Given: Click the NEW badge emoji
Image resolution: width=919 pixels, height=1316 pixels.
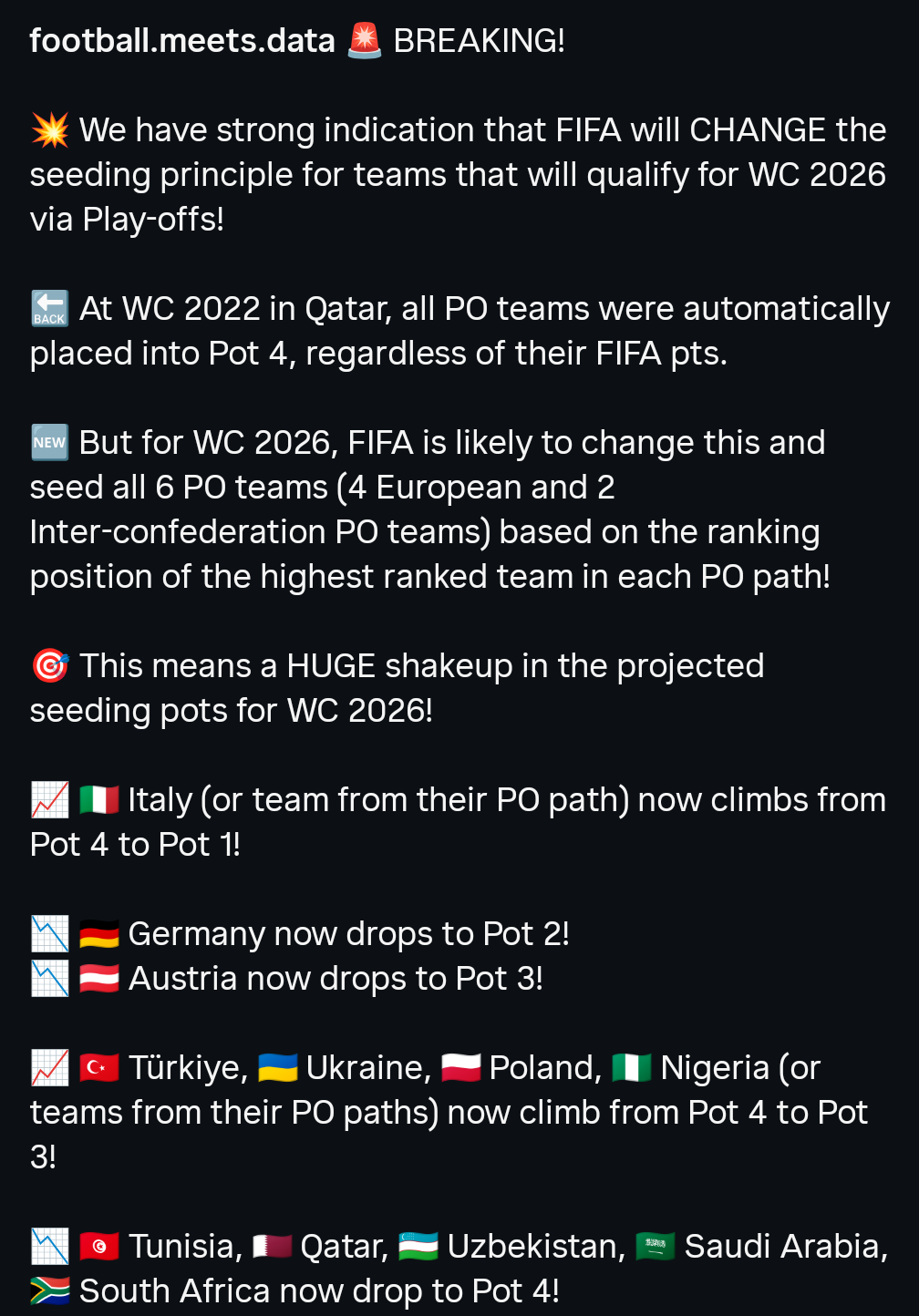Looking at the screenshot, I should pyautogui.click(x=50, y=443).
